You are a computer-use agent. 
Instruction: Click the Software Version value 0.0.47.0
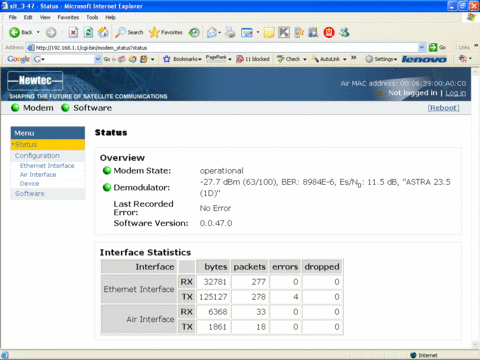tap(216, 223)
